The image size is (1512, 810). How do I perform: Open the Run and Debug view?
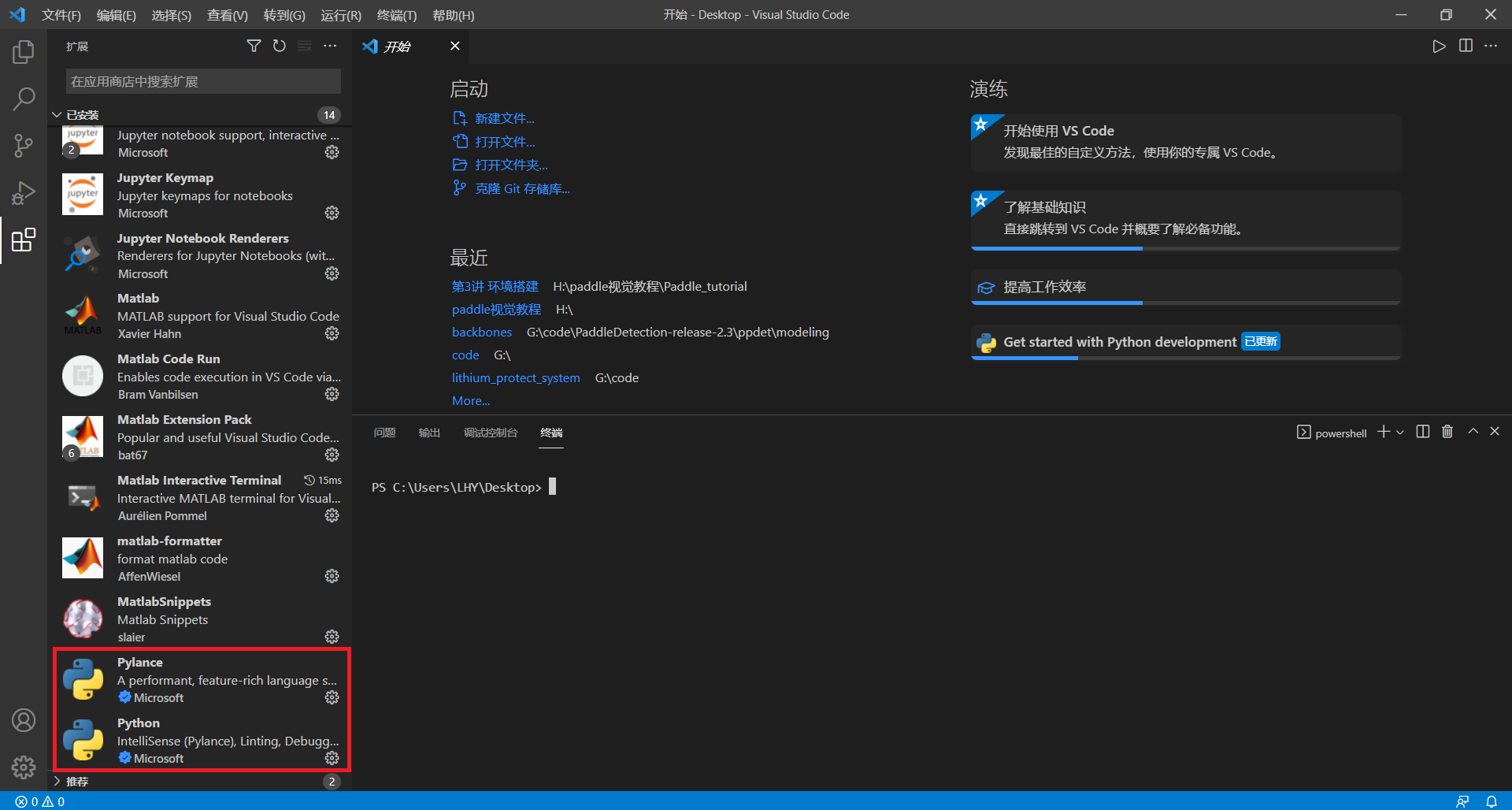coord(24,193)
